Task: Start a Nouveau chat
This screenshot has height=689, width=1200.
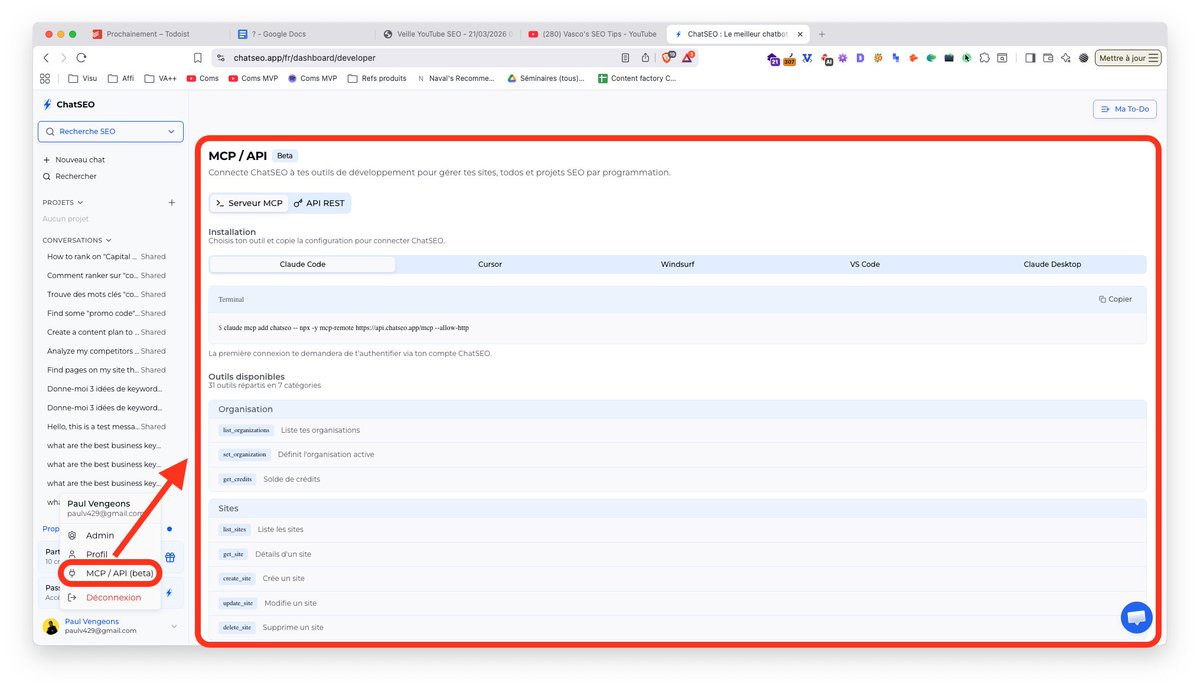Action: (x=74, y=160)
